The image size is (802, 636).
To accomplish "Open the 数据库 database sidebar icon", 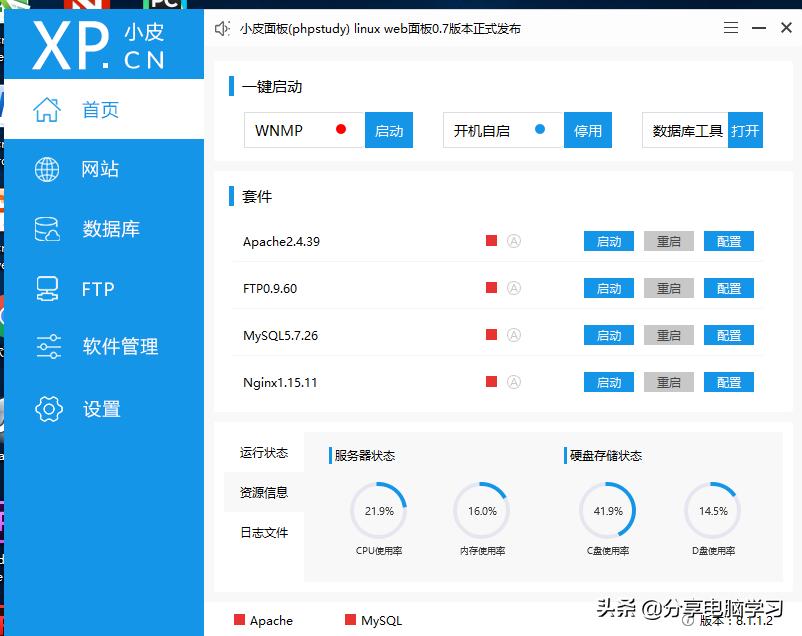I will (49, 228).
